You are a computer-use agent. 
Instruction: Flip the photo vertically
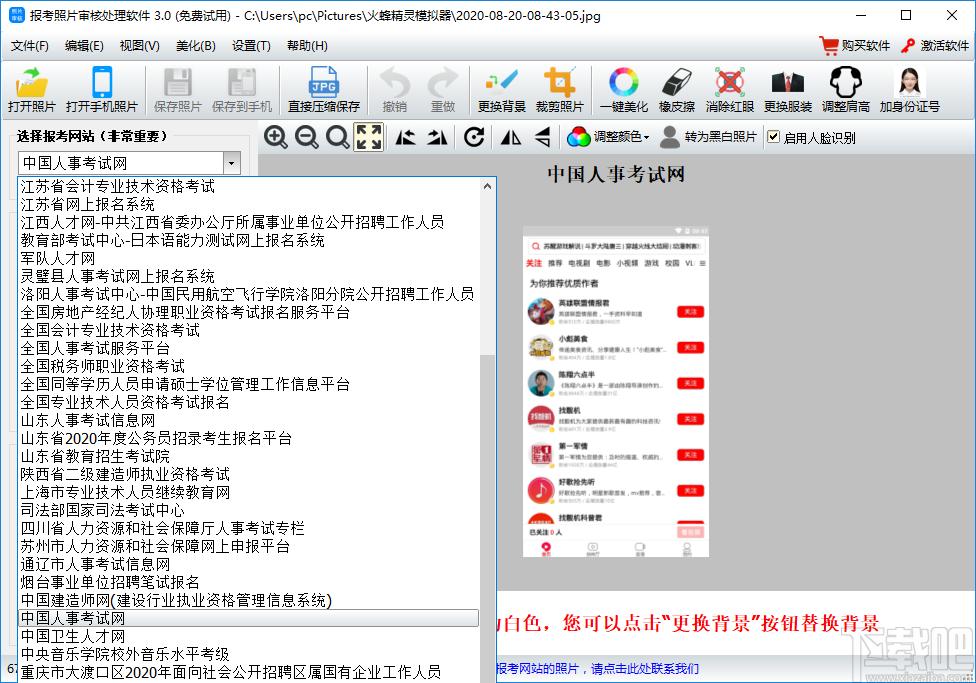point(543,136)
